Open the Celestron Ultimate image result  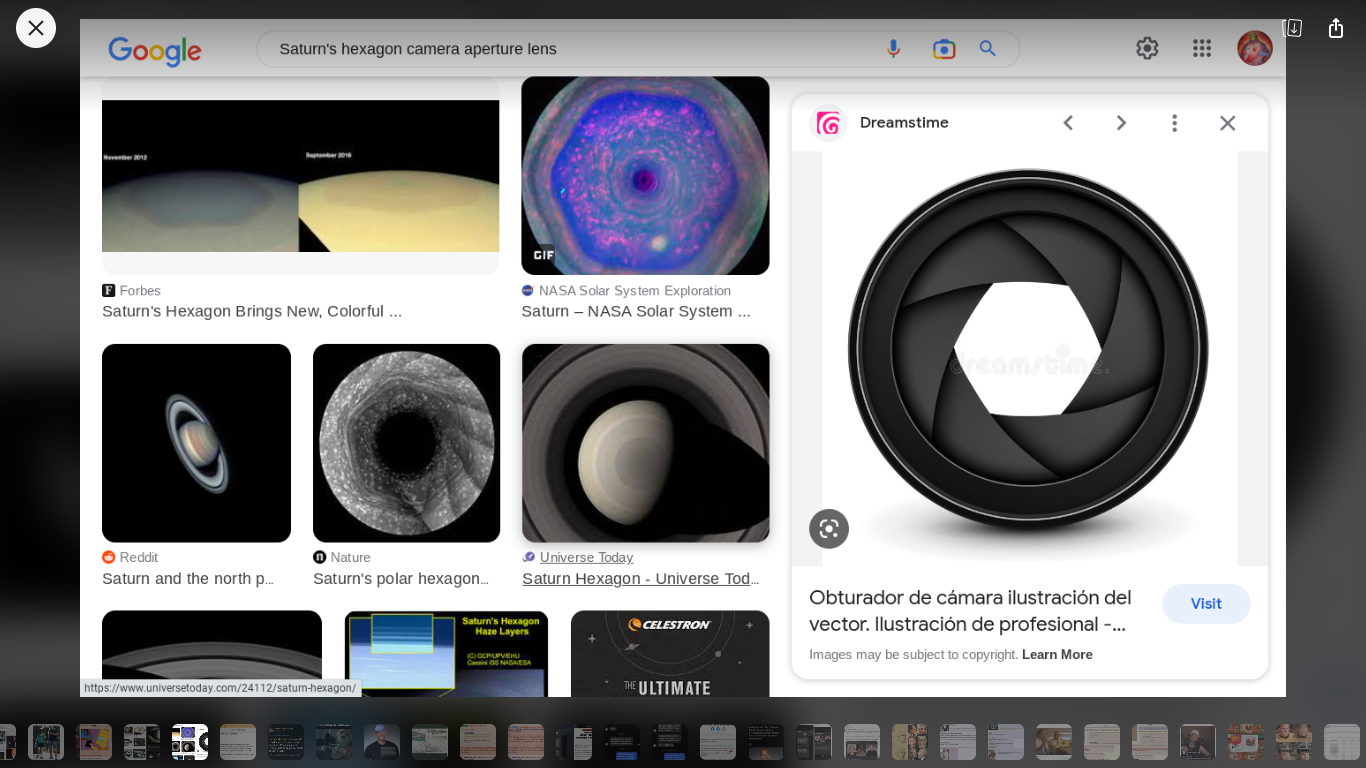pyautogui.click(x=670, y=654)
